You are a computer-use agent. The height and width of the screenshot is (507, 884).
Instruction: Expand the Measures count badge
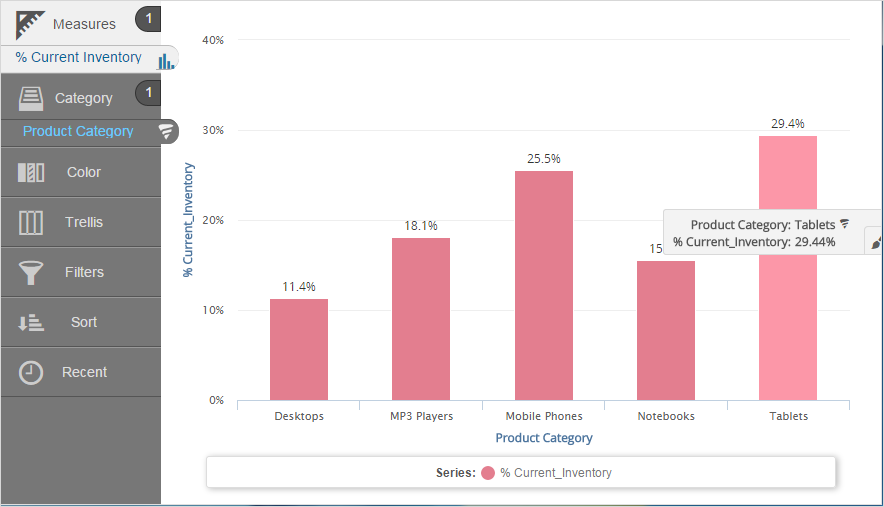(147, 18)
